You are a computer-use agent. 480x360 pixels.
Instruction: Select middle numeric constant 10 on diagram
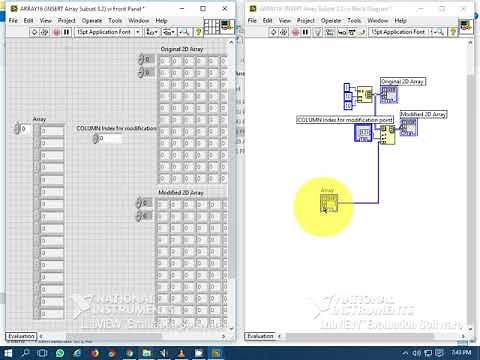[347, 96]
